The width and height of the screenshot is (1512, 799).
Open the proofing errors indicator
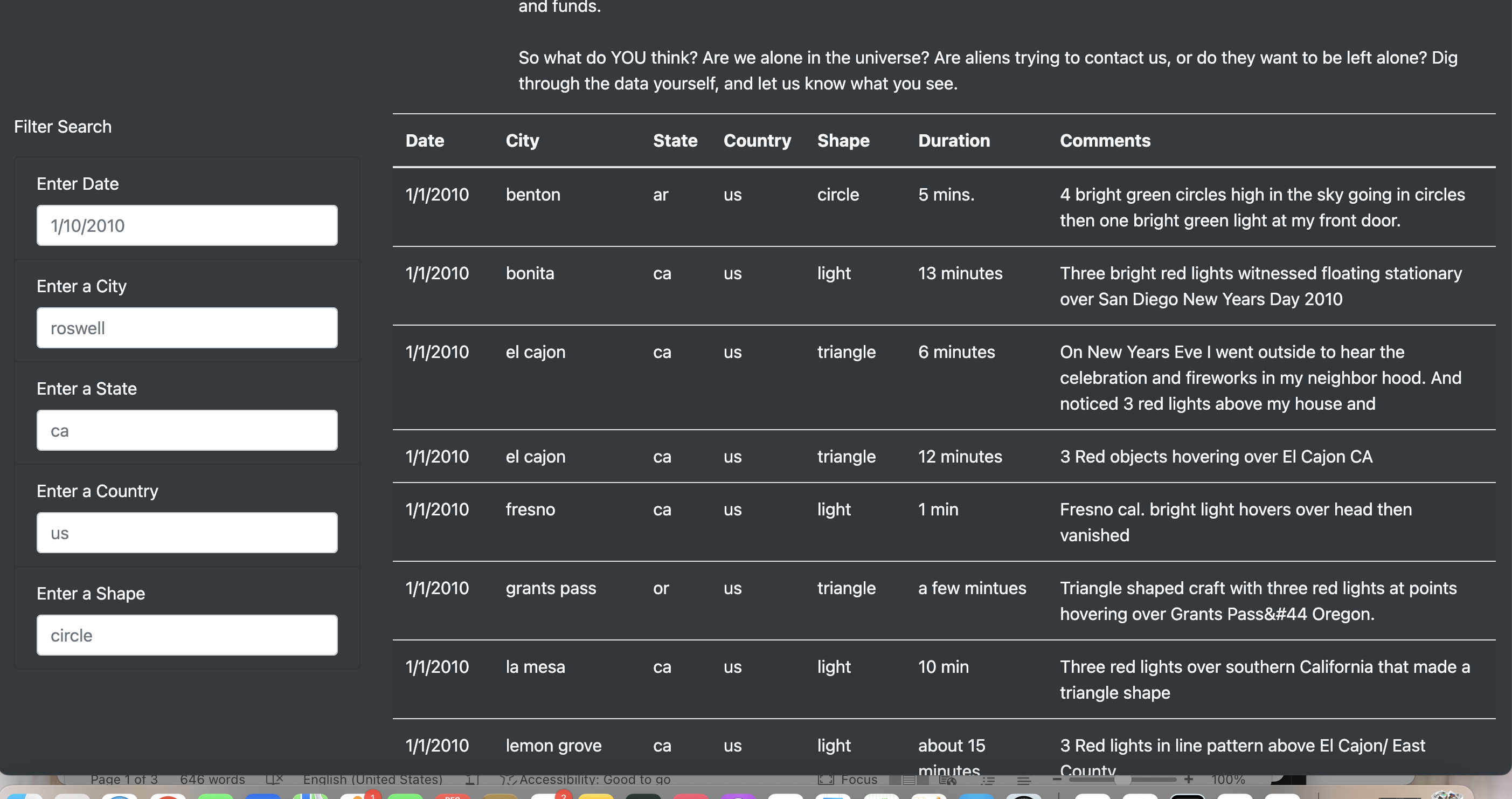[x=276, y=779]
